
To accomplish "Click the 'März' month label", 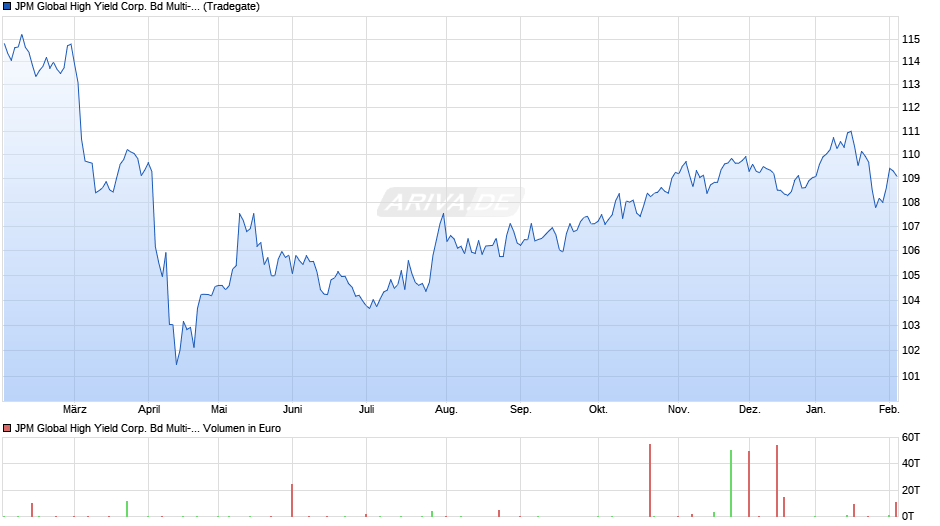I will pos(74,410).
